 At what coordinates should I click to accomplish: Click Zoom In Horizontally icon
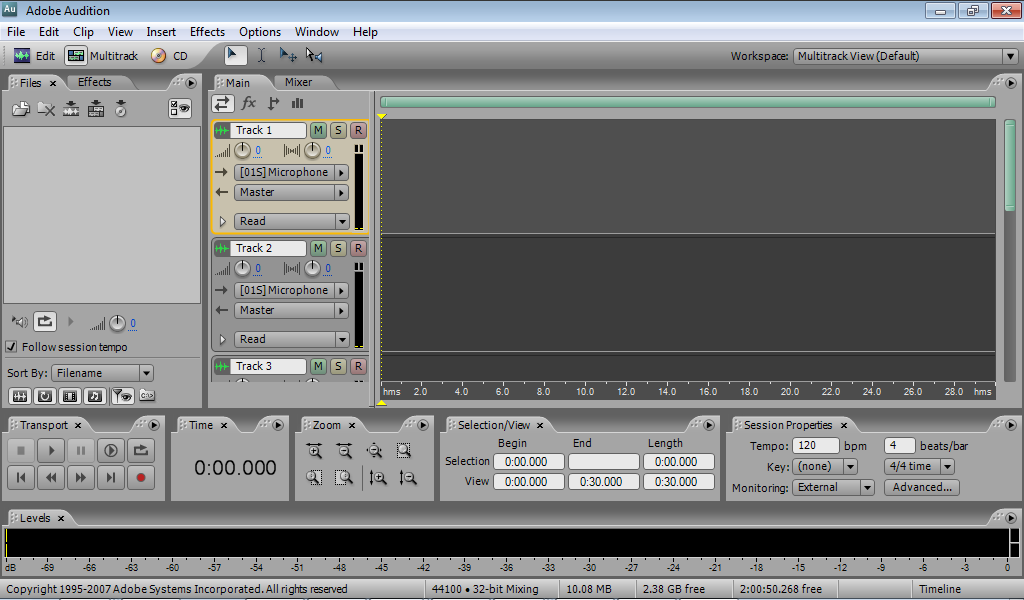click(314, 450)
